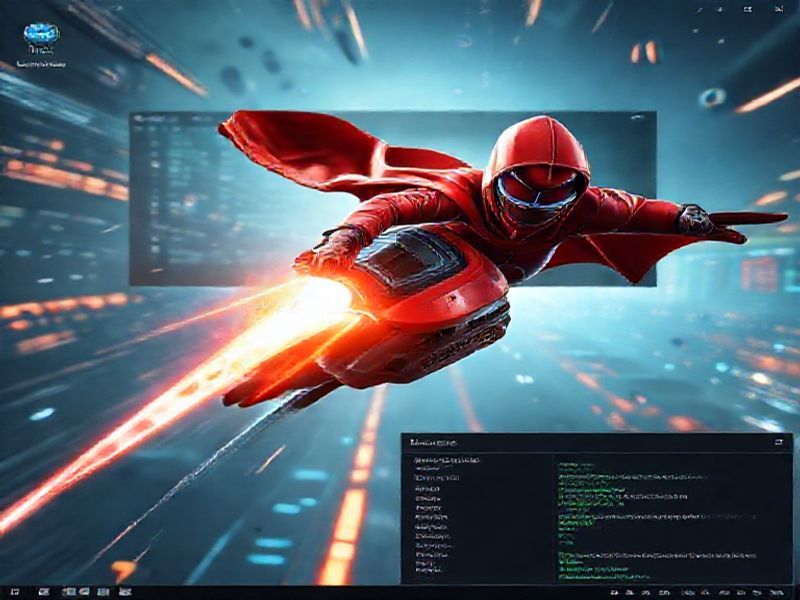This screenshot has height=600, width=800.
Task: Maximize the dark terminal window
Action: pyautogui.click(x=779, y=442)
